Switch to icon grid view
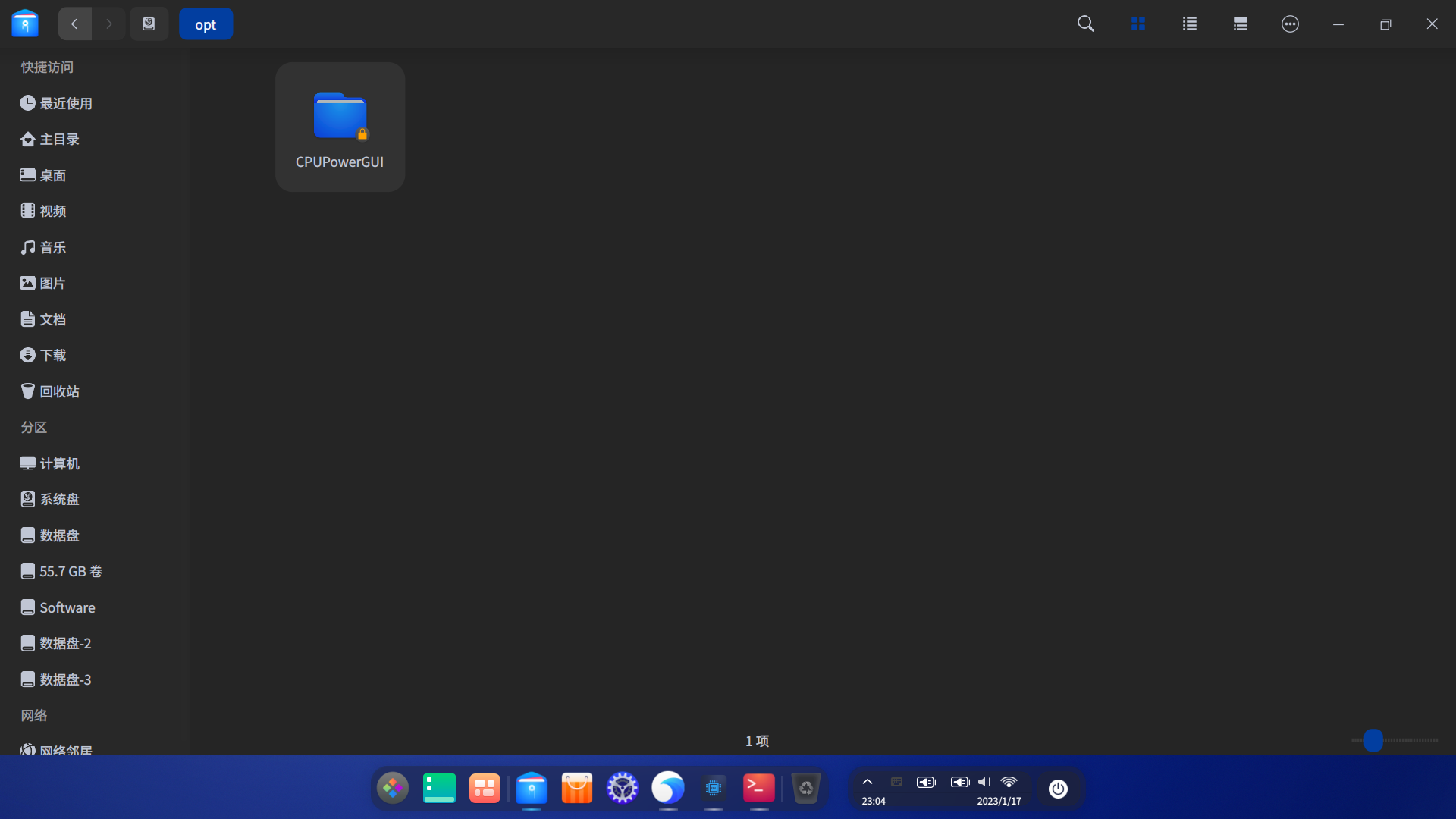This screenshot has height=819, width=1456. (x=1137, y=24)
